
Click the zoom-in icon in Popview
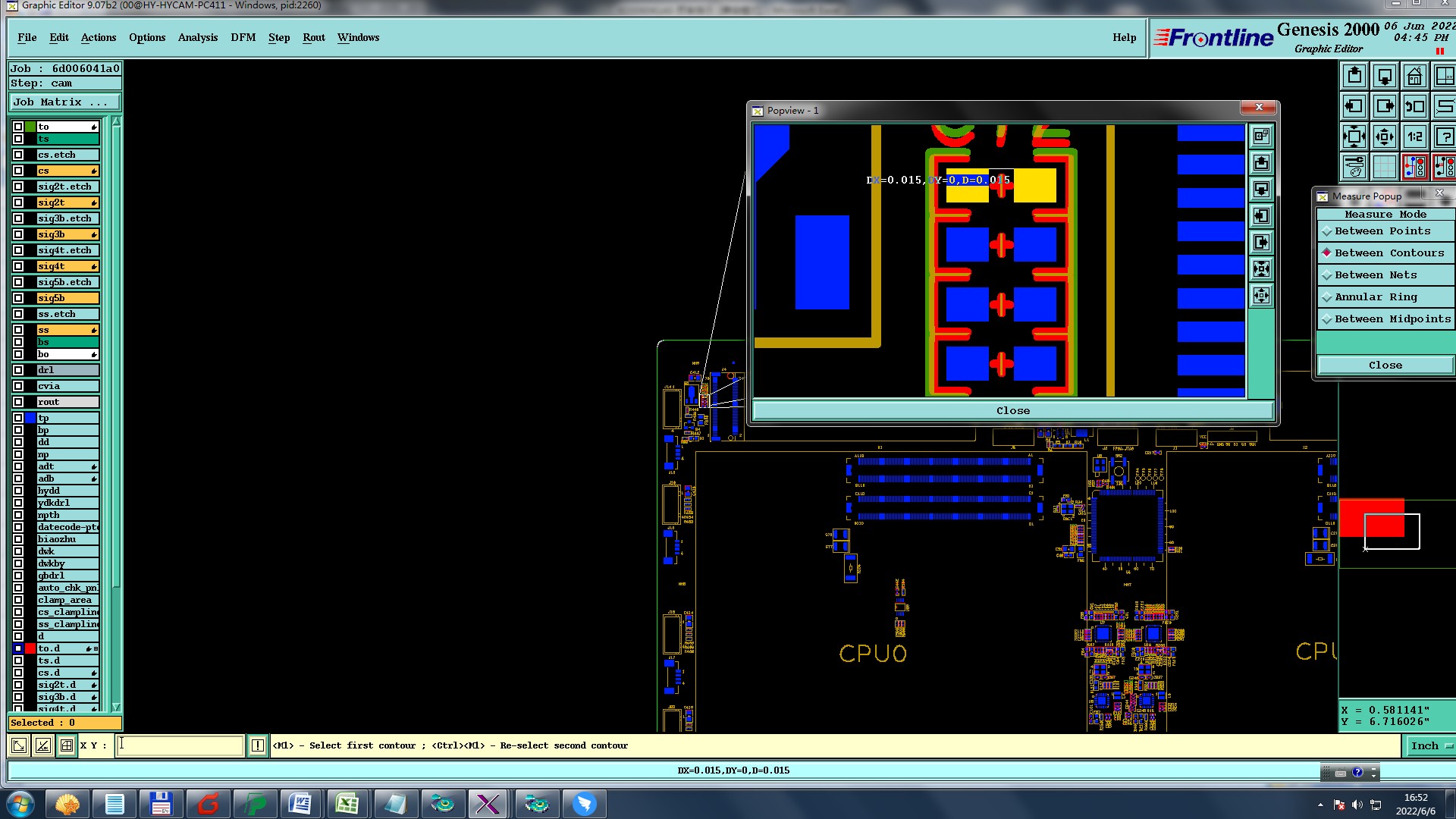click(x=1261, y=269)
